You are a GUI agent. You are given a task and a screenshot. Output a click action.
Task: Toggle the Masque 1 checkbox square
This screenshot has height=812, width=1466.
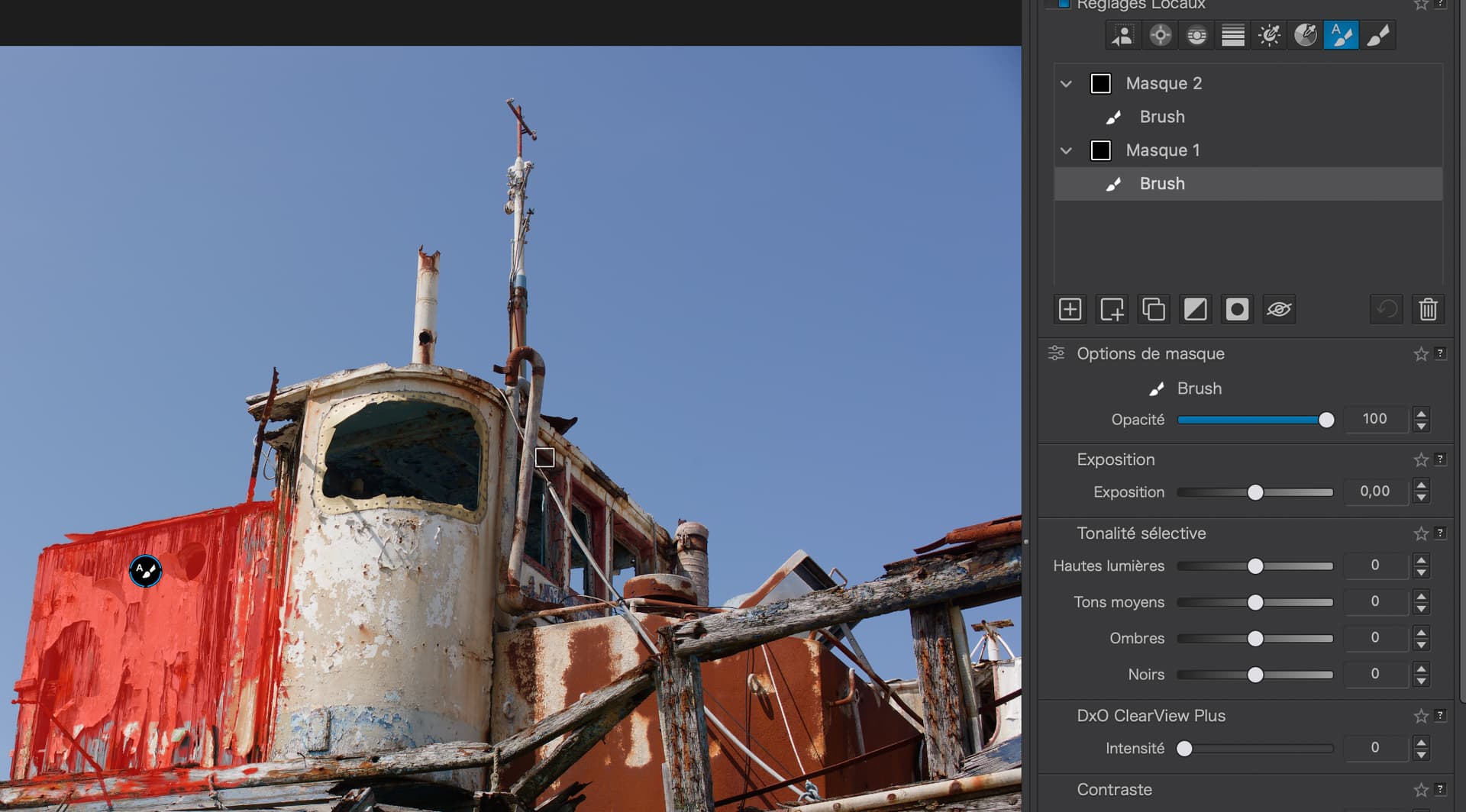[1100, 150]
